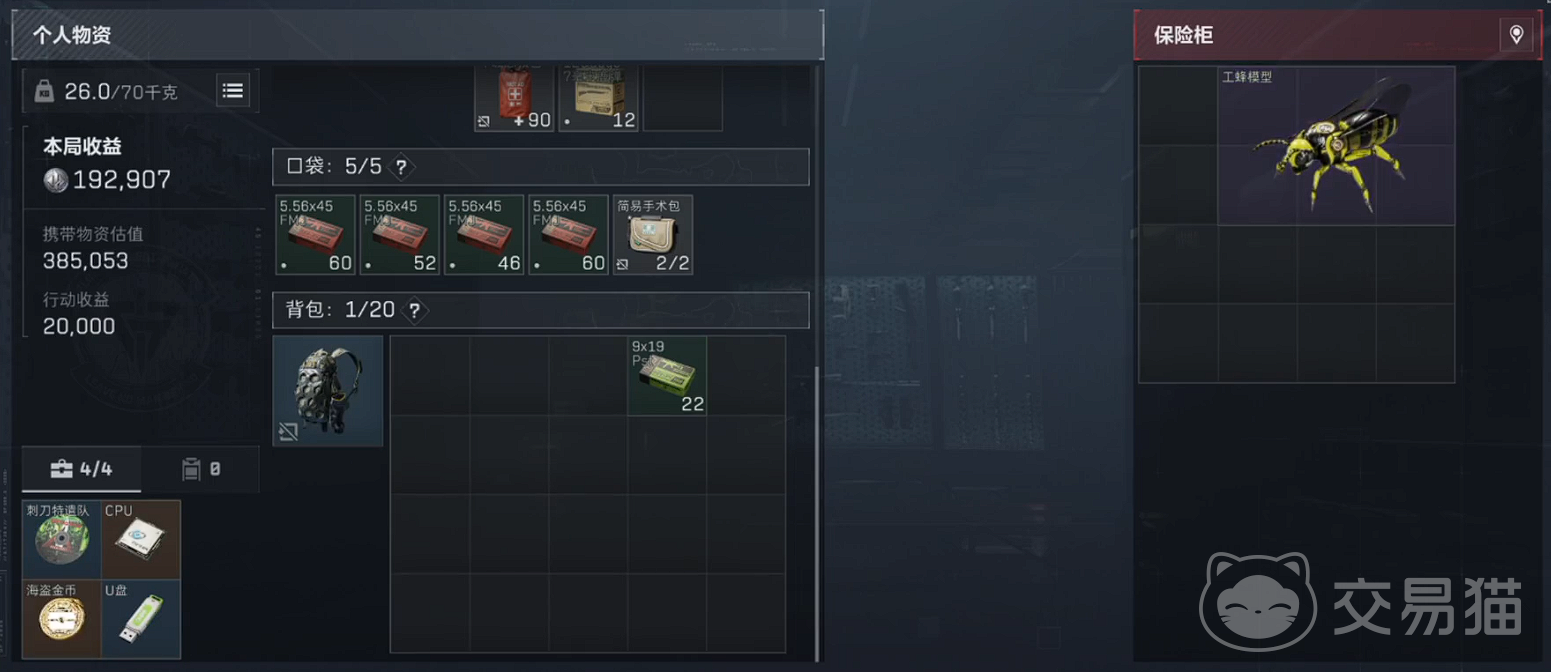Select the CPU item in secure case
The image size is (1551, 672).
141,539
